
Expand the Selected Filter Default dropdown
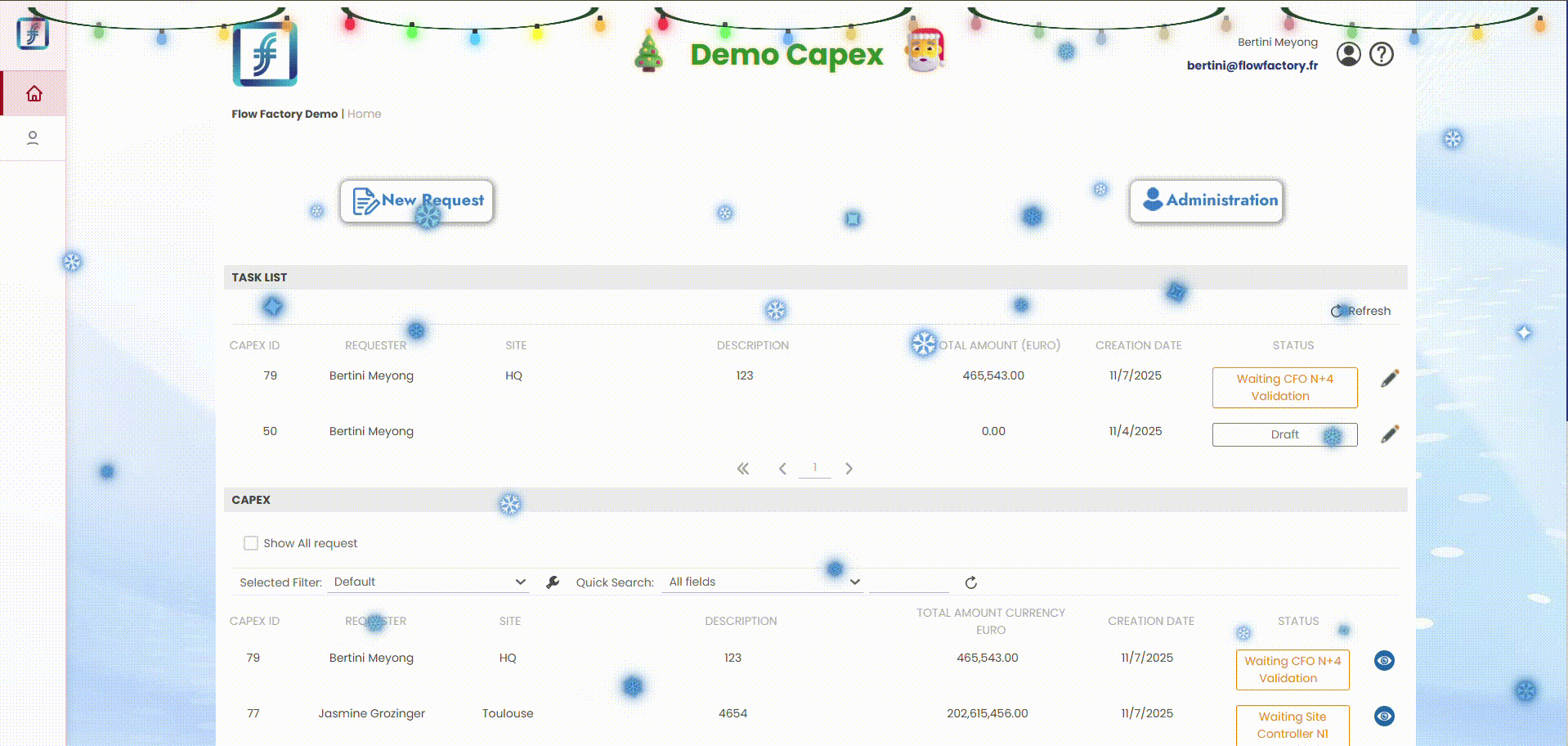pyautogui.click(x=428, y=582)
